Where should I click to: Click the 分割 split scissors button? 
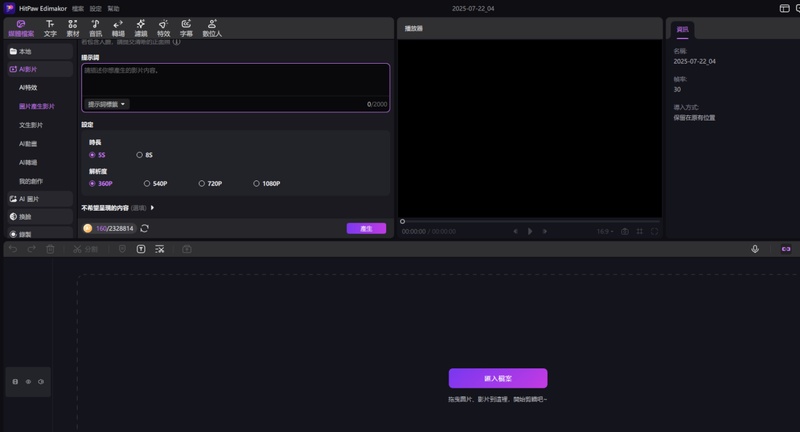(85, 249)
